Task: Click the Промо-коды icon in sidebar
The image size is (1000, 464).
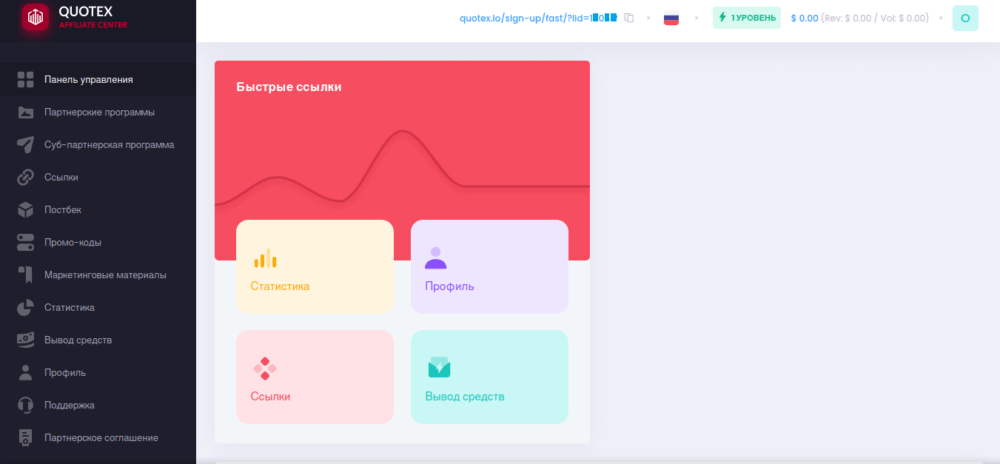Action: tap(26, 242)
